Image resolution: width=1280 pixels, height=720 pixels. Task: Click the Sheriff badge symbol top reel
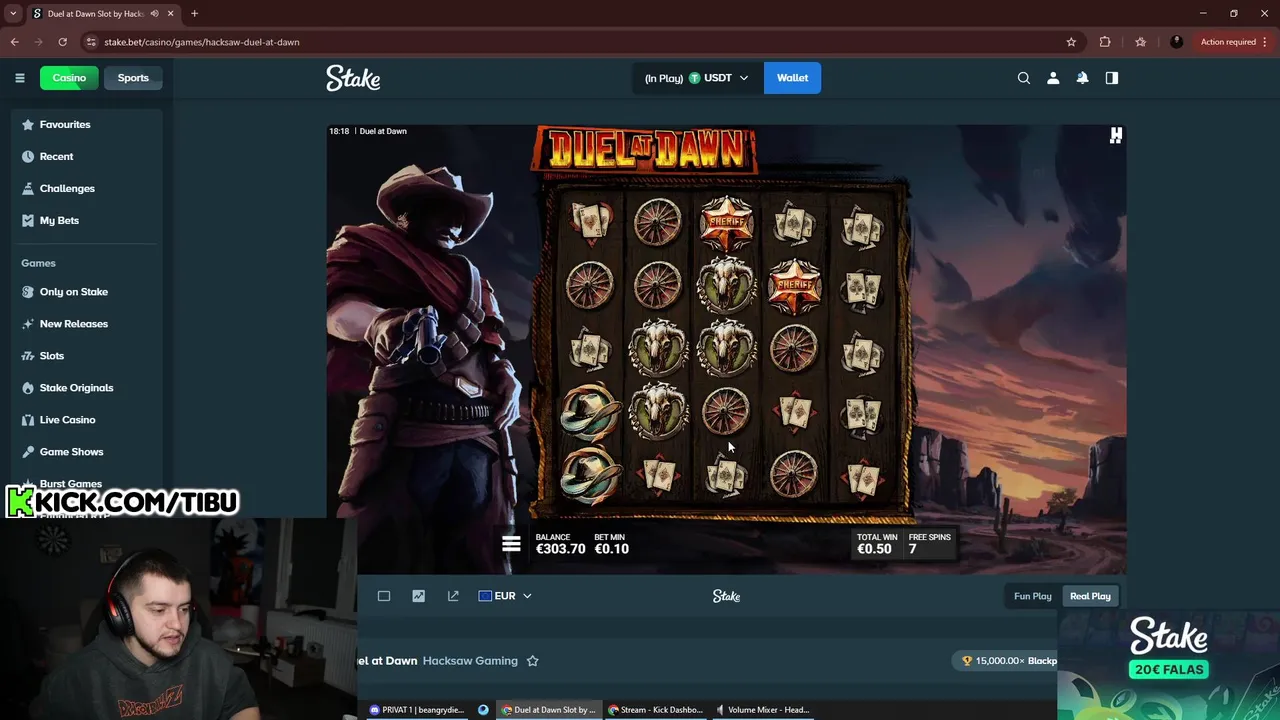tap(726, 222)
